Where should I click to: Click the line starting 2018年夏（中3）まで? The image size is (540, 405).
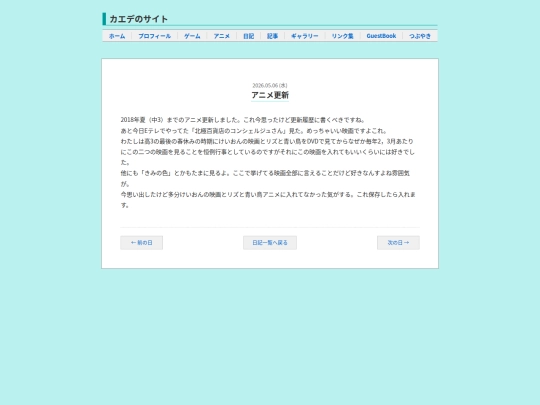[242, 120]
